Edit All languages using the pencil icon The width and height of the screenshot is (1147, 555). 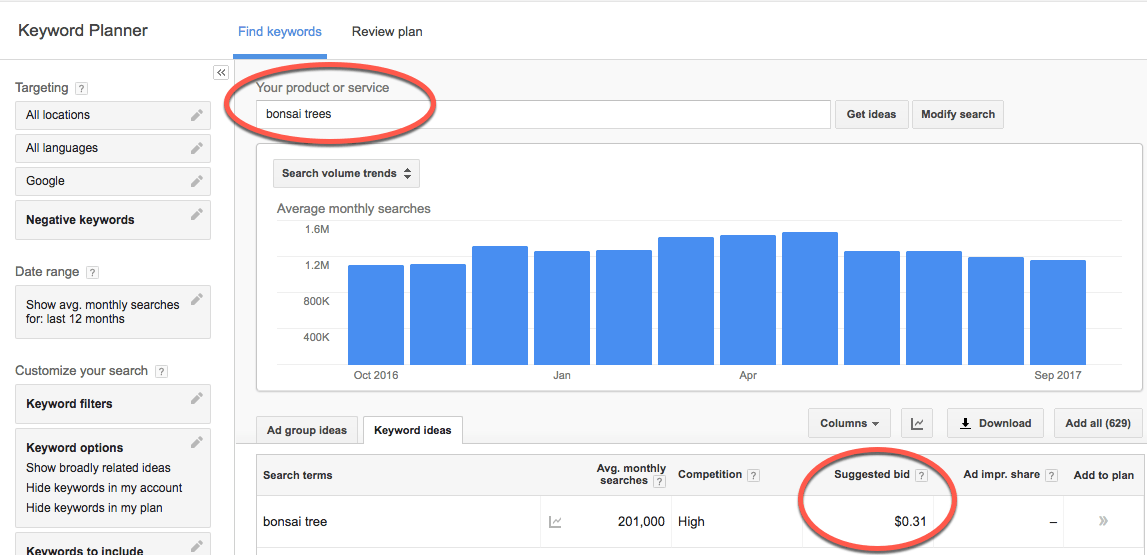coord(197,148)
